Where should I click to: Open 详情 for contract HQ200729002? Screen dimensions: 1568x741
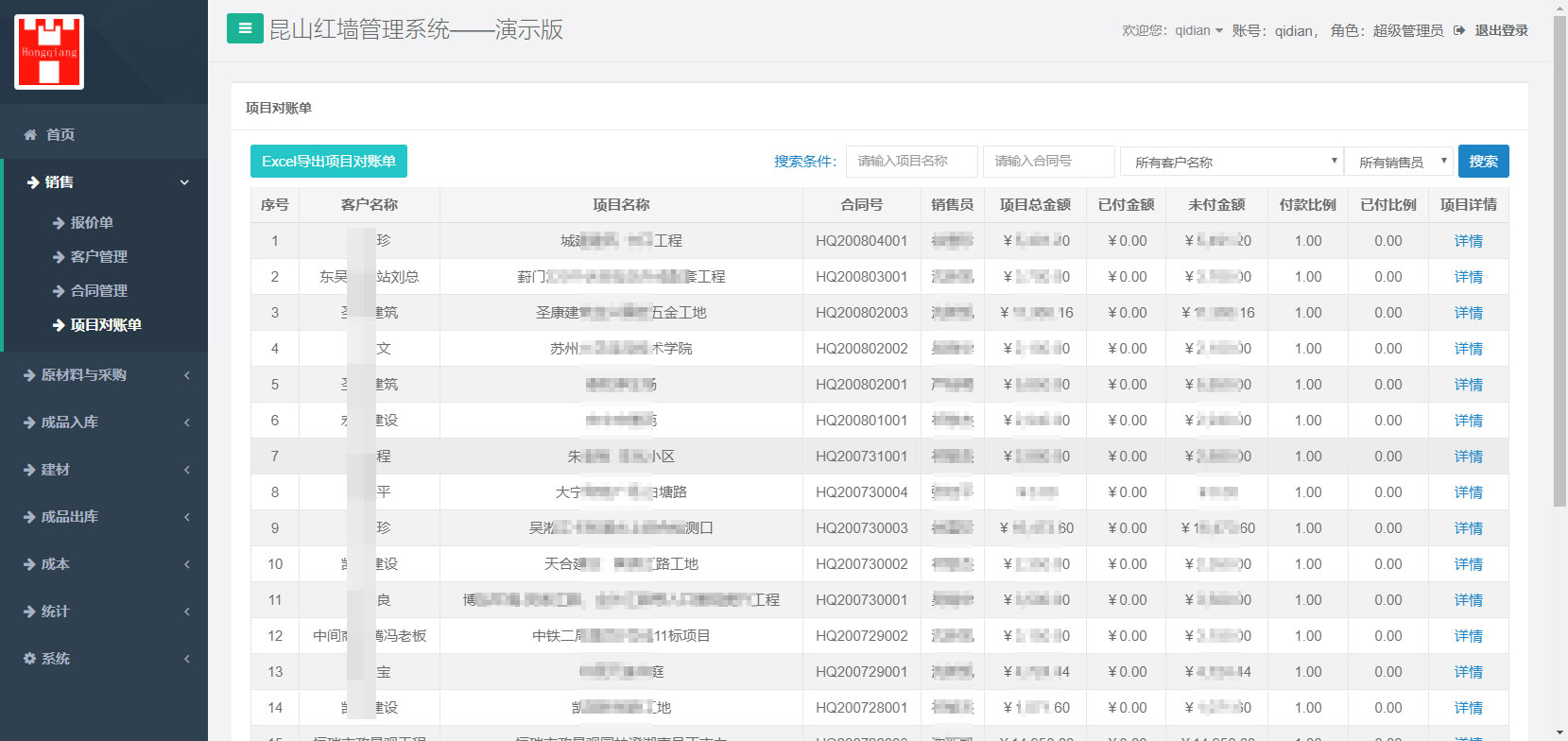1468,636
